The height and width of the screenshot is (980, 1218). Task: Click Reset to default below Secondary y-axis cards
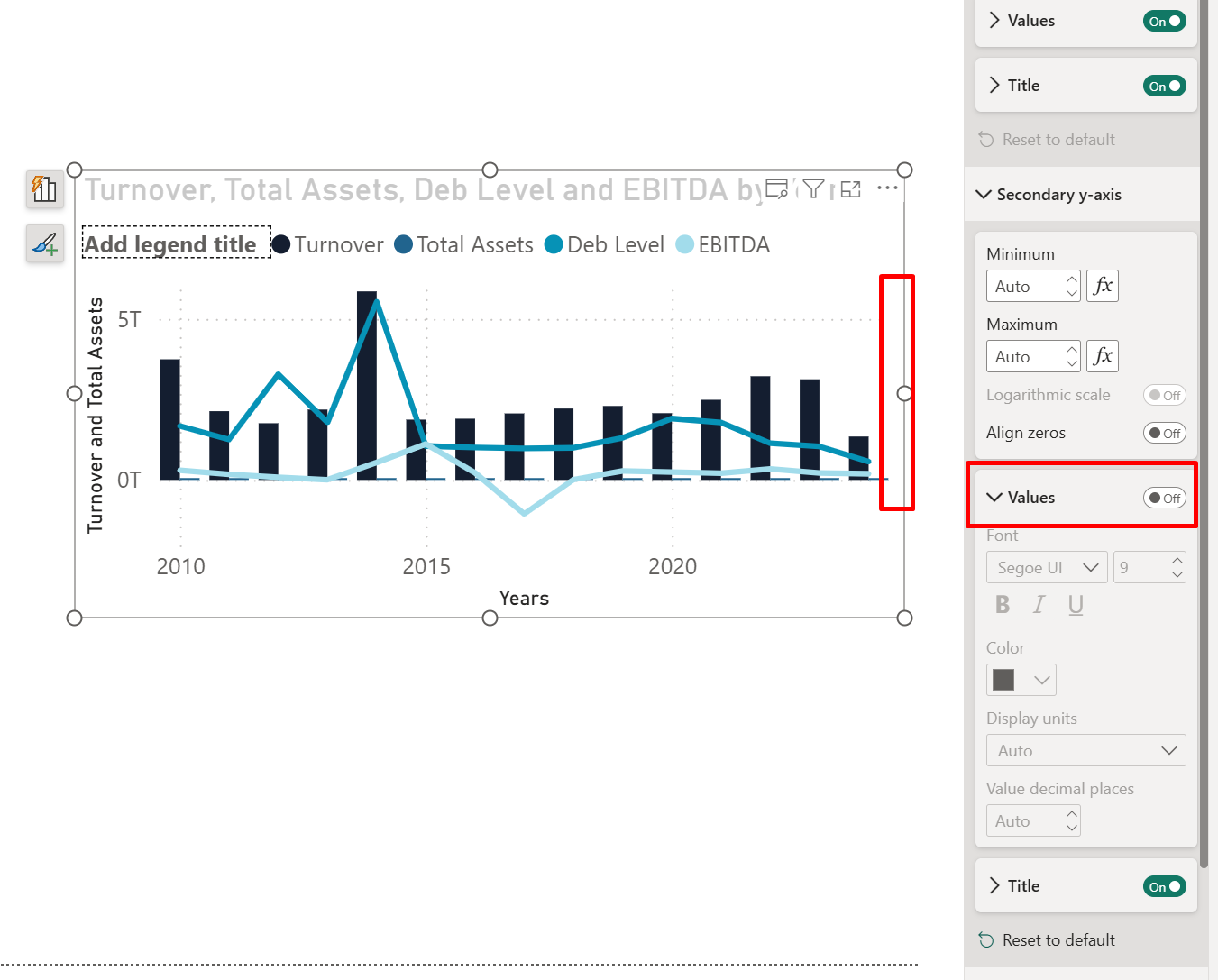[x=1048, y=940]
